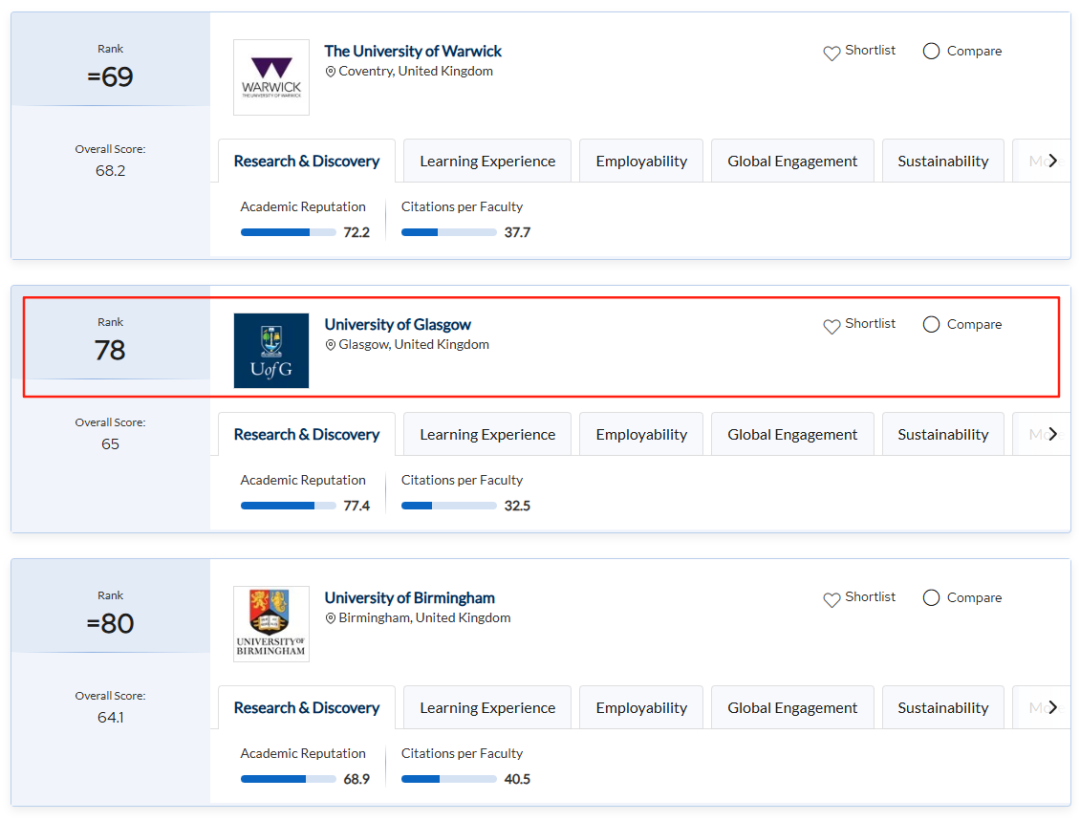Image resolution: width=1080 pixels, height=821 pixels.
Task: Click the location pin beside Birmingham, United Kingdom
Action: click(331, 619)
